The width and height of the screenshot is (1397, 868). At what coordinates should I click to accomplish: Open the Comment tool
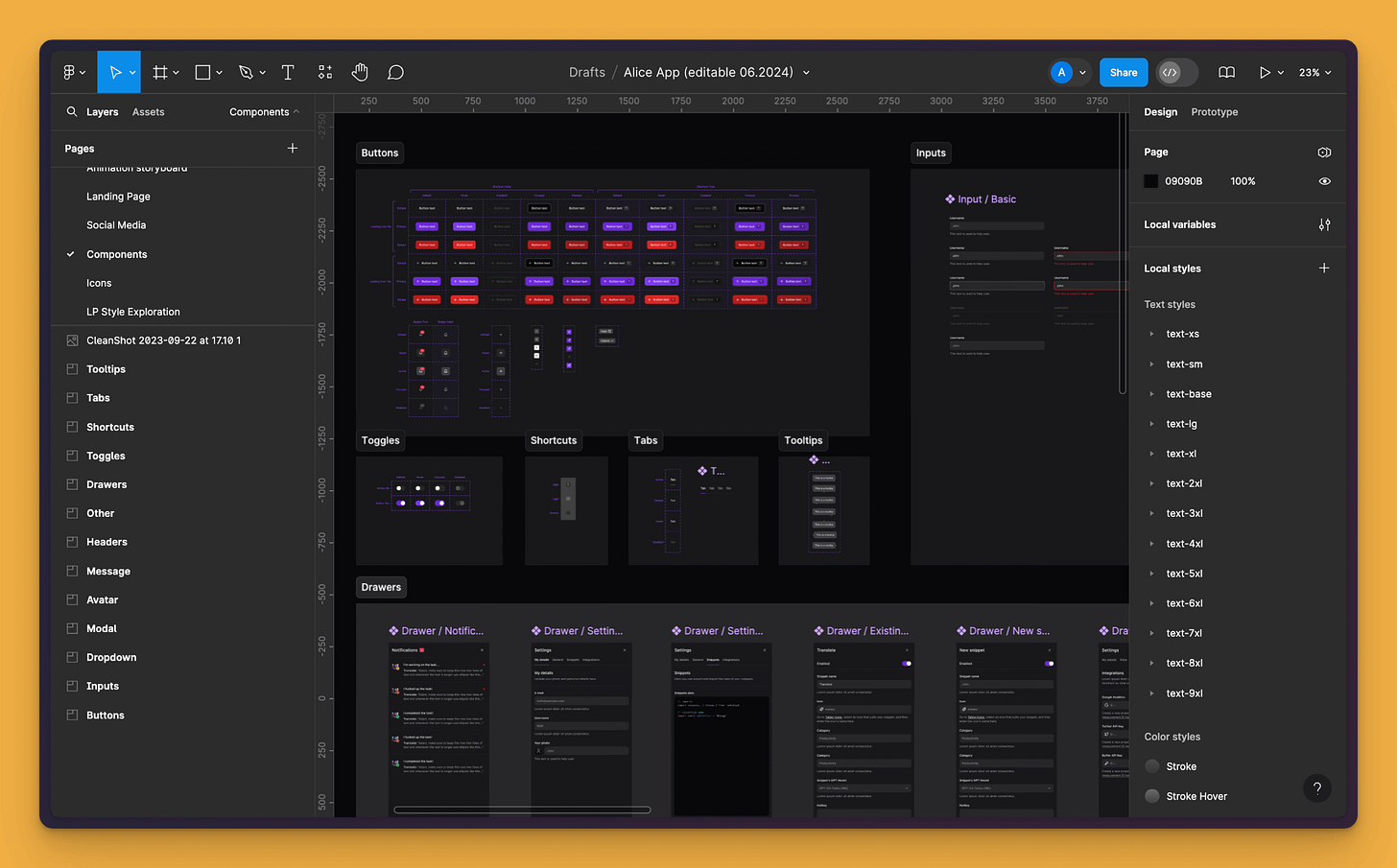coord(395,73)
